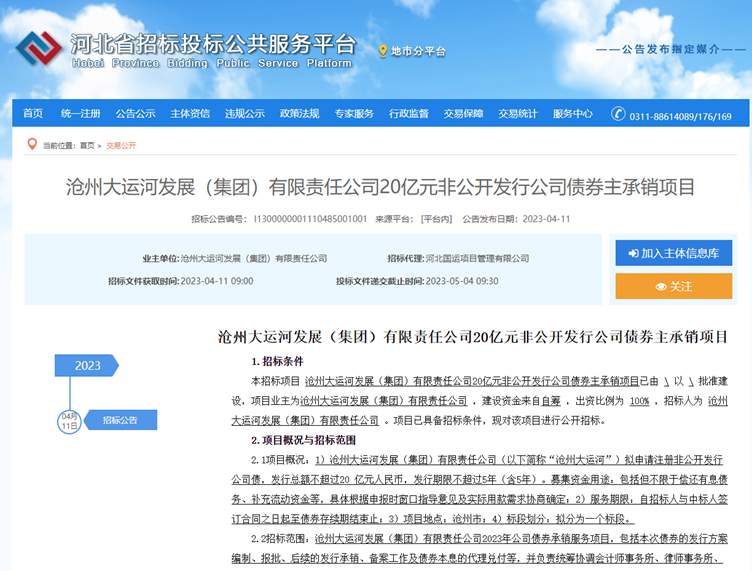The image size is (752, 571).
Task: Click the eye icon on the 关注 button
Action: (660, 287)
